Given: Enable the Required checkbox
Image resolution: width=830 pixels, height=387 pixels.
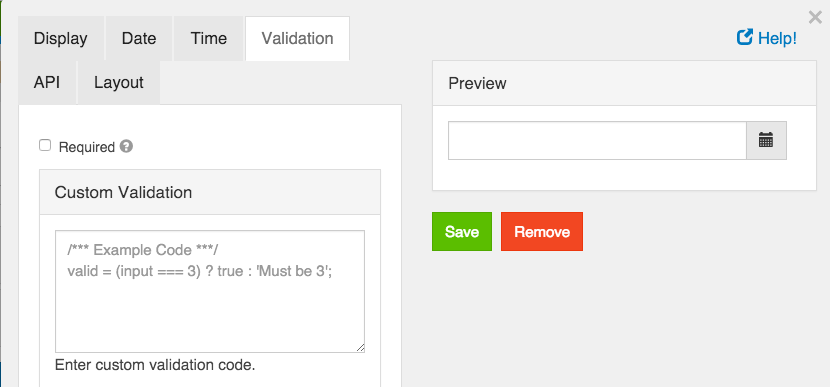Looking at the screenshot, I should [46, 146].
